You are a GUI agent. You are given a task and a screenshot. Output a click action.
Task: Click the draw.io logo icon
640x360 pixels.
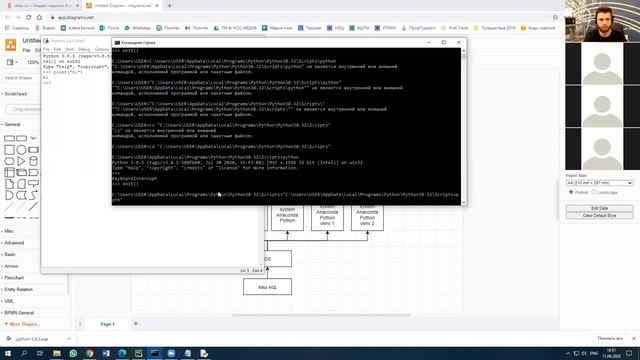11,44
